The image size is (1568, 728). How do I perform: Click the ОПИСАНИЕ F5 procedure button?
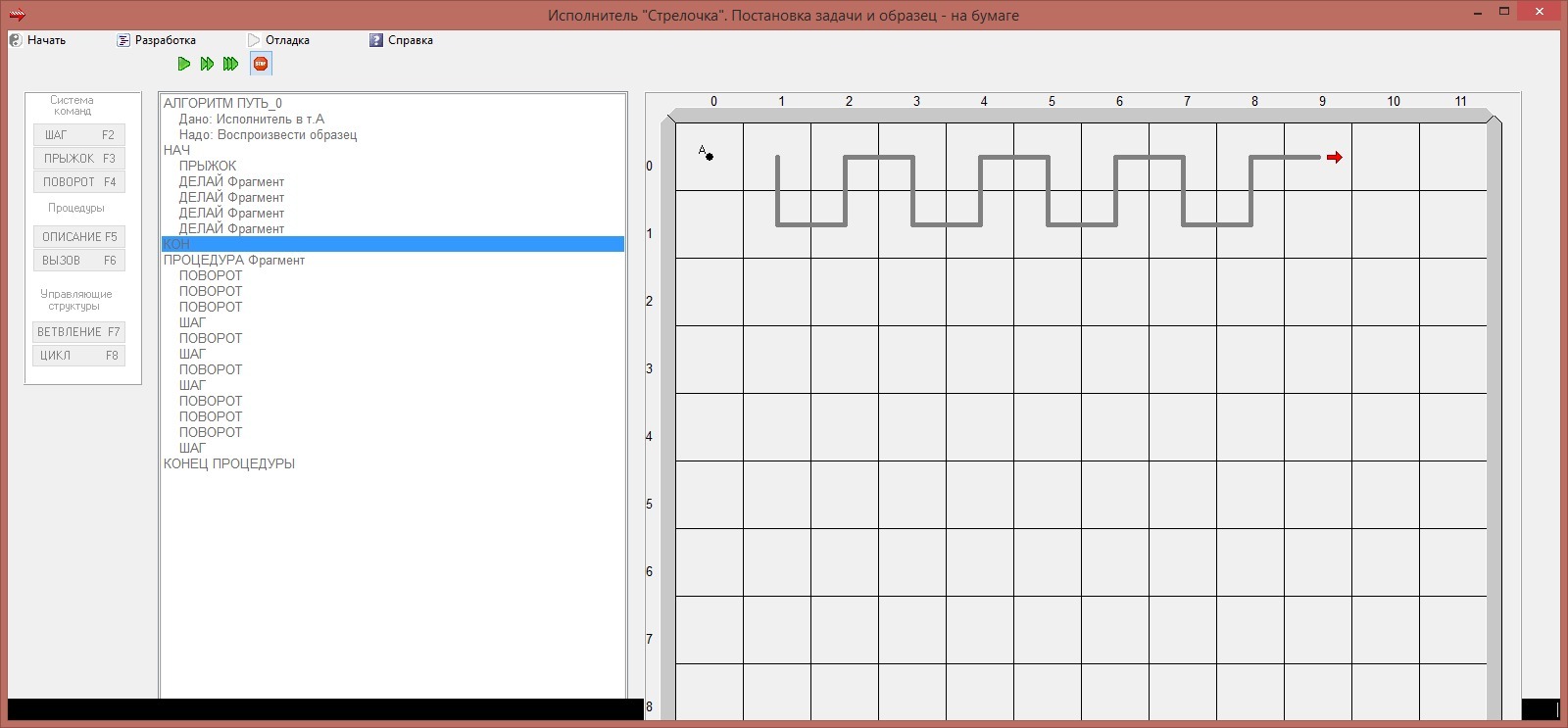point(79,237)
